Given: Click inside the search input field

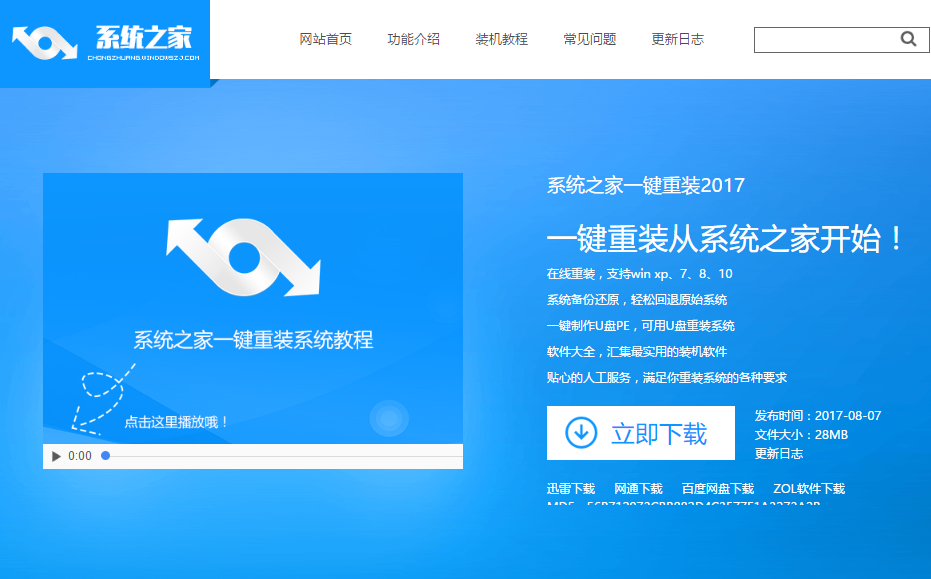Looking at the screenshot, I should point(830,39).
